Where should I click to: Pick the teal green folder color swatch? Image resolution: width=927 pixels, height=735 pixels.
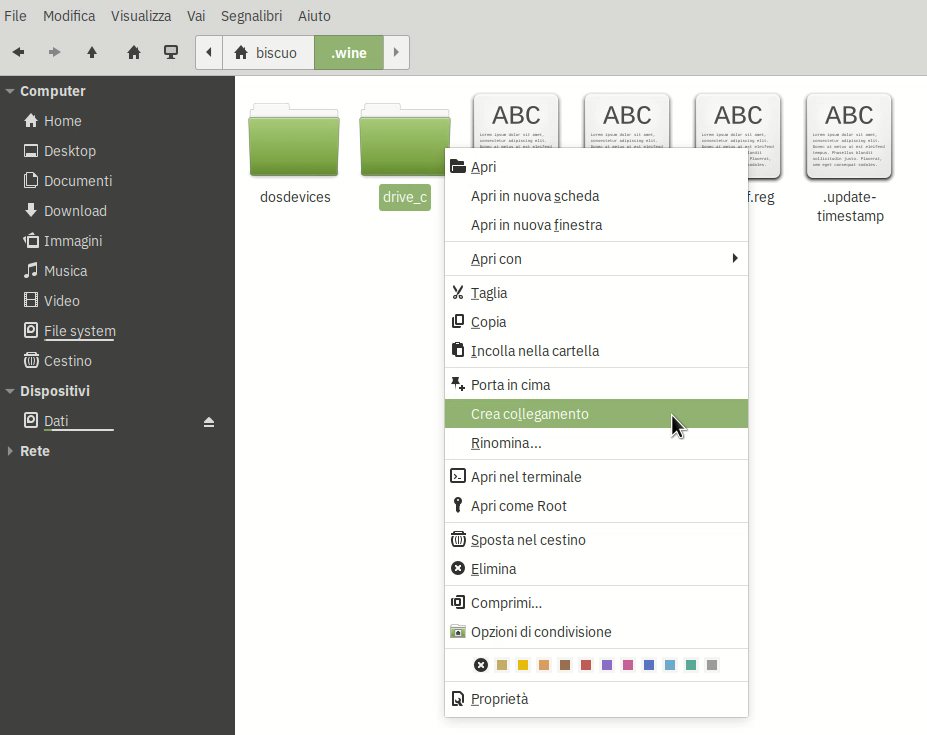pyautogui.click(x=691, y=665)
